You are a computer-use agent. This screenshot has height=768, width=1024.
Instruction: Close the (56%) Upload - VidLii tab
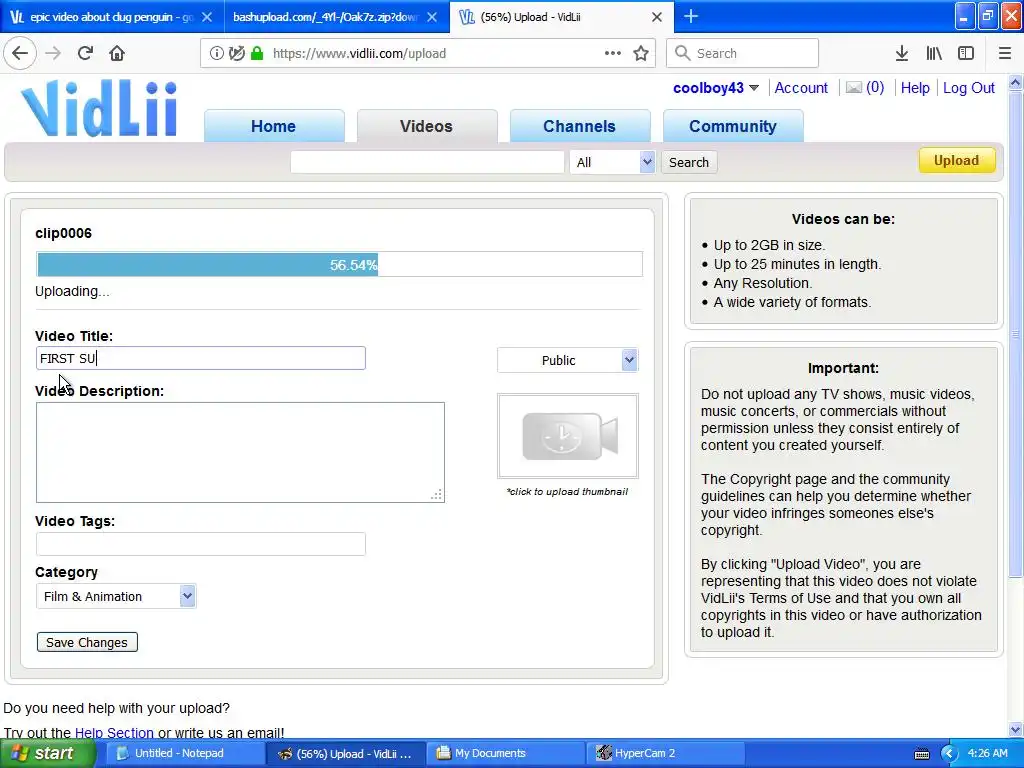[x=657, y=17]
